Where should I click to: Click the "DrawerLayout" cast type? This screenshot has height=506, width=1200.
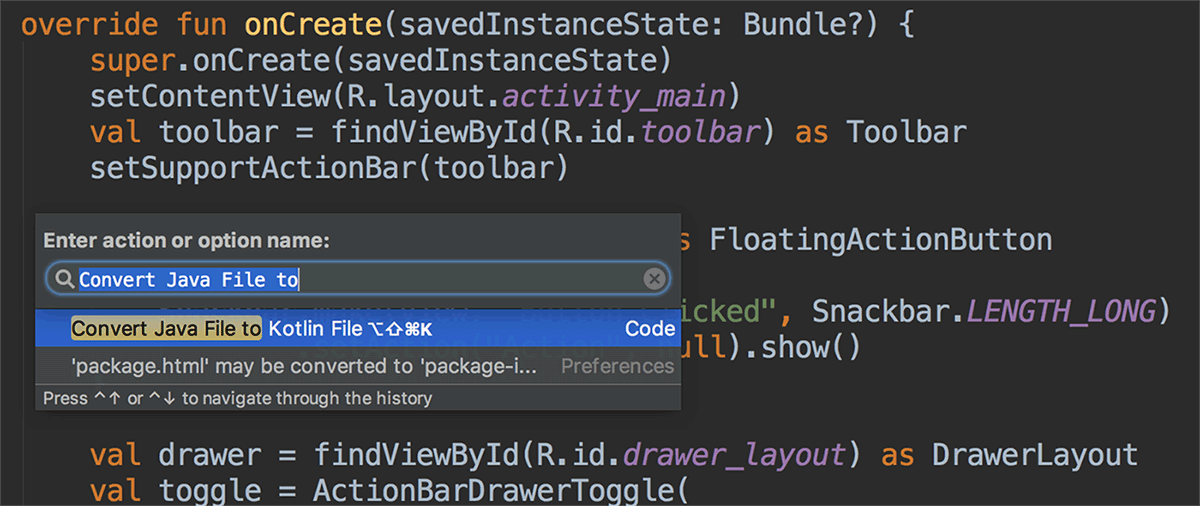tap(1034, 456)
